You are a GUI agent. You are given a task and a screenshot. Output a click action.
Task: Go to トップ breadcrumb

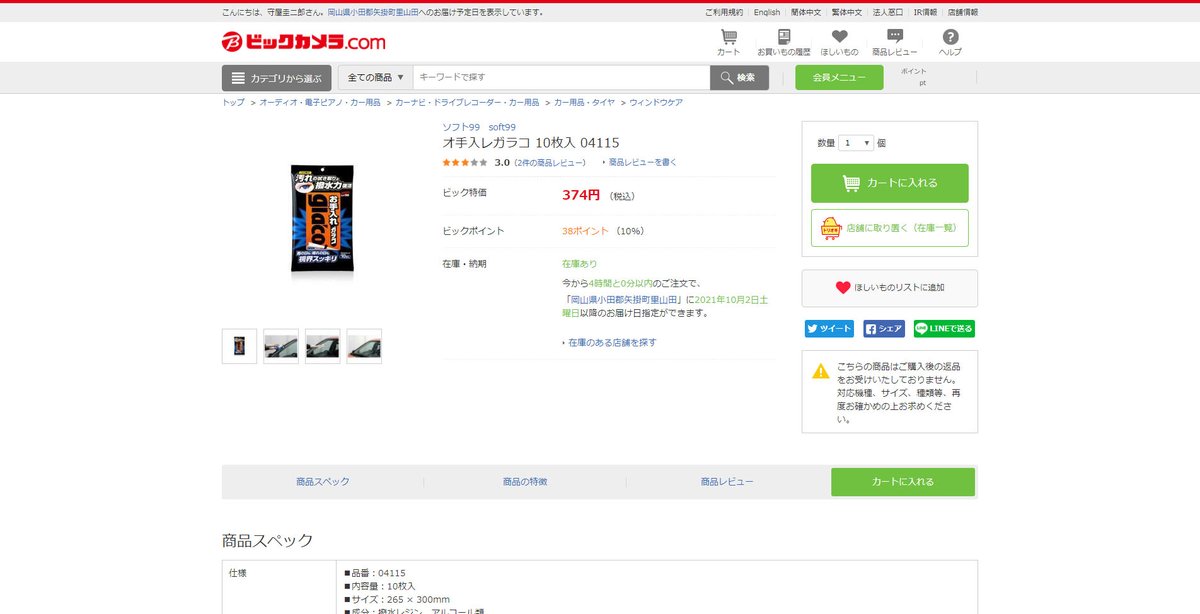coord(233,103)
